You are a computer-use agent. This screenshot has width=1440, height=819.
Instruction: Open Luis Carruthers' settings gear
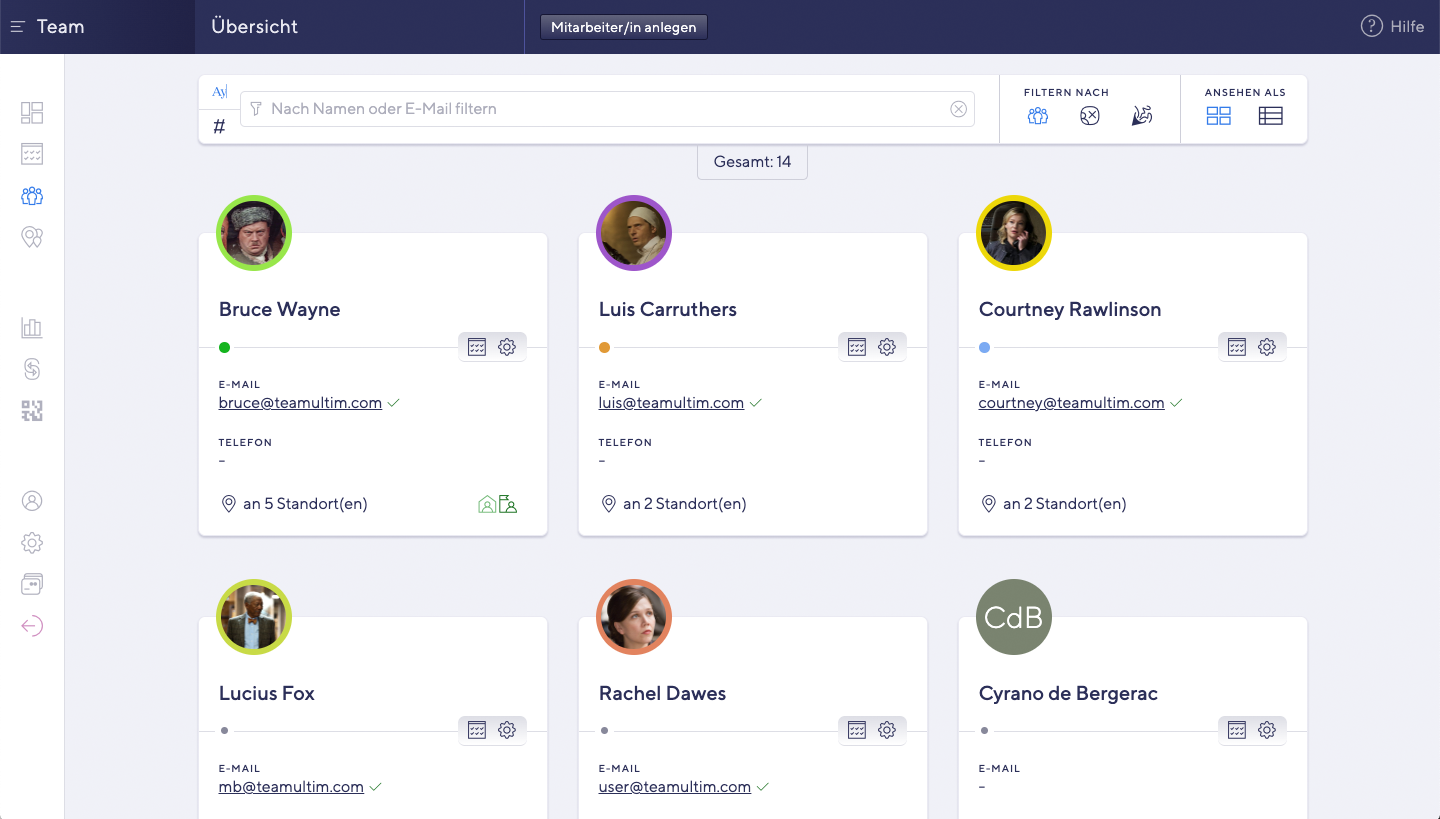coord(887,347)
